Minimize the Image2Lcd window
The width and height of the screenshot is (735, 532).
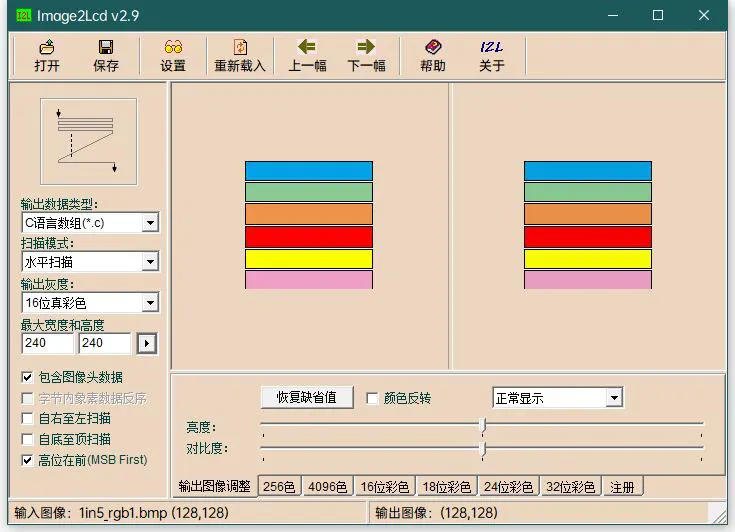(613, 15)
